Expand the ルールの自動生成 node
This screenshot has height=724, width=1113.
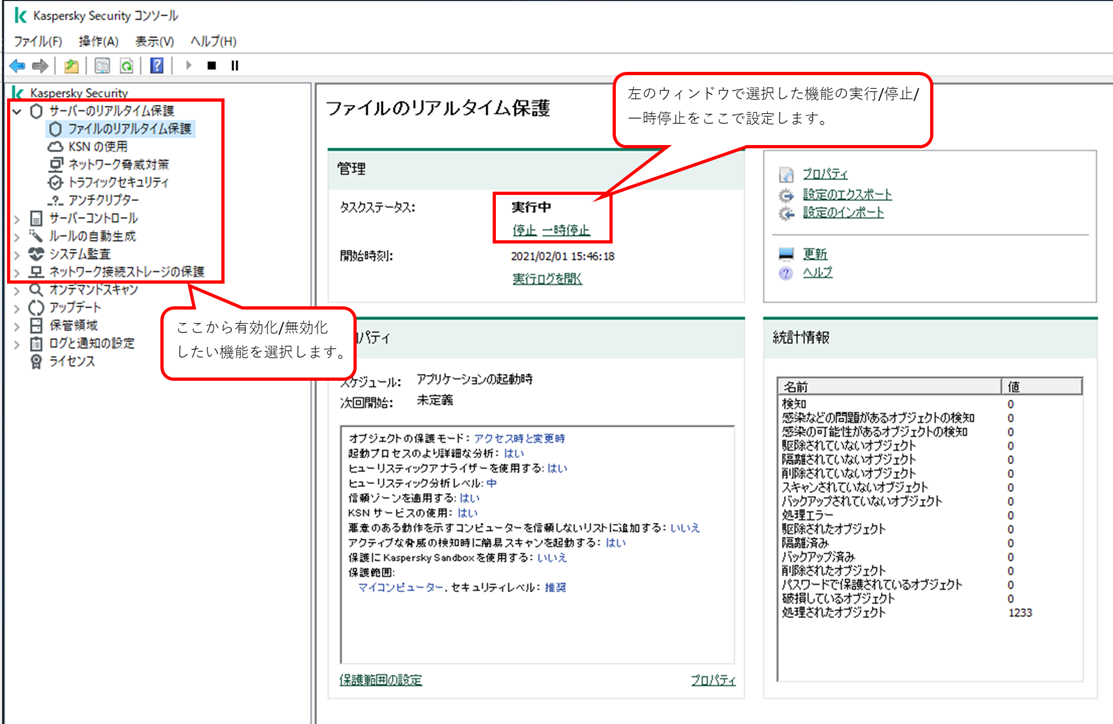click(17, 236)
